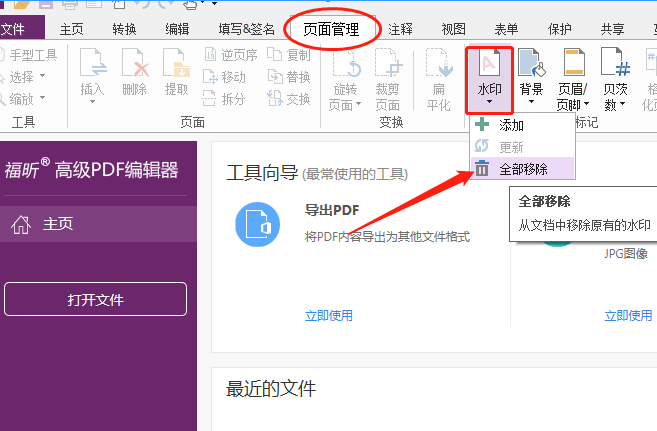Screen dimensions: 657x431
Task: Click the 导出PDF tool title
Action: point(332,210)
